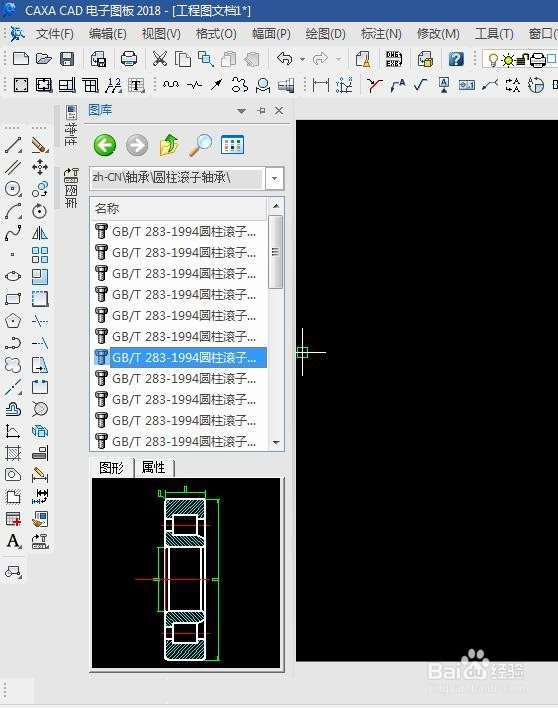This screenshot has height=708, width=558.
Task: Select the Arc drawing tool
Action: click(13, 211)
